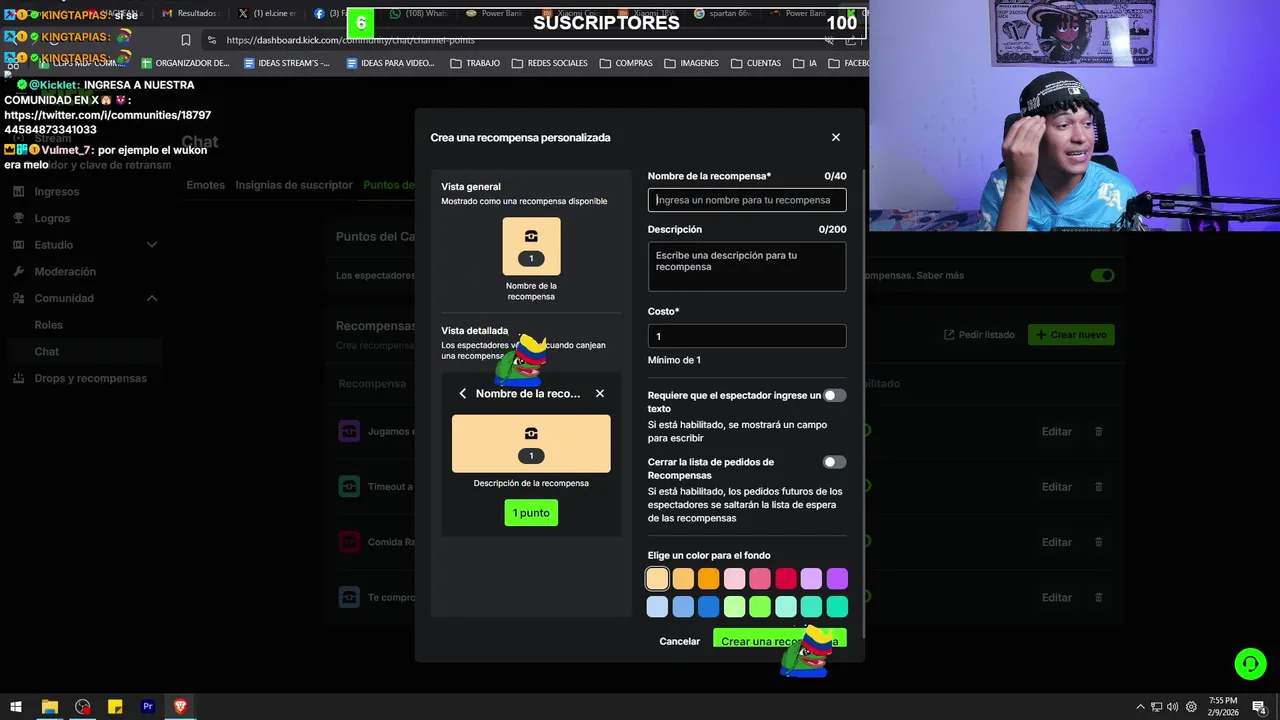Image resolution: width=1280 pixels, height=720 pixels.
Task: Open Adobe Premiere Pro from taskbar
Action: point(148,707)
